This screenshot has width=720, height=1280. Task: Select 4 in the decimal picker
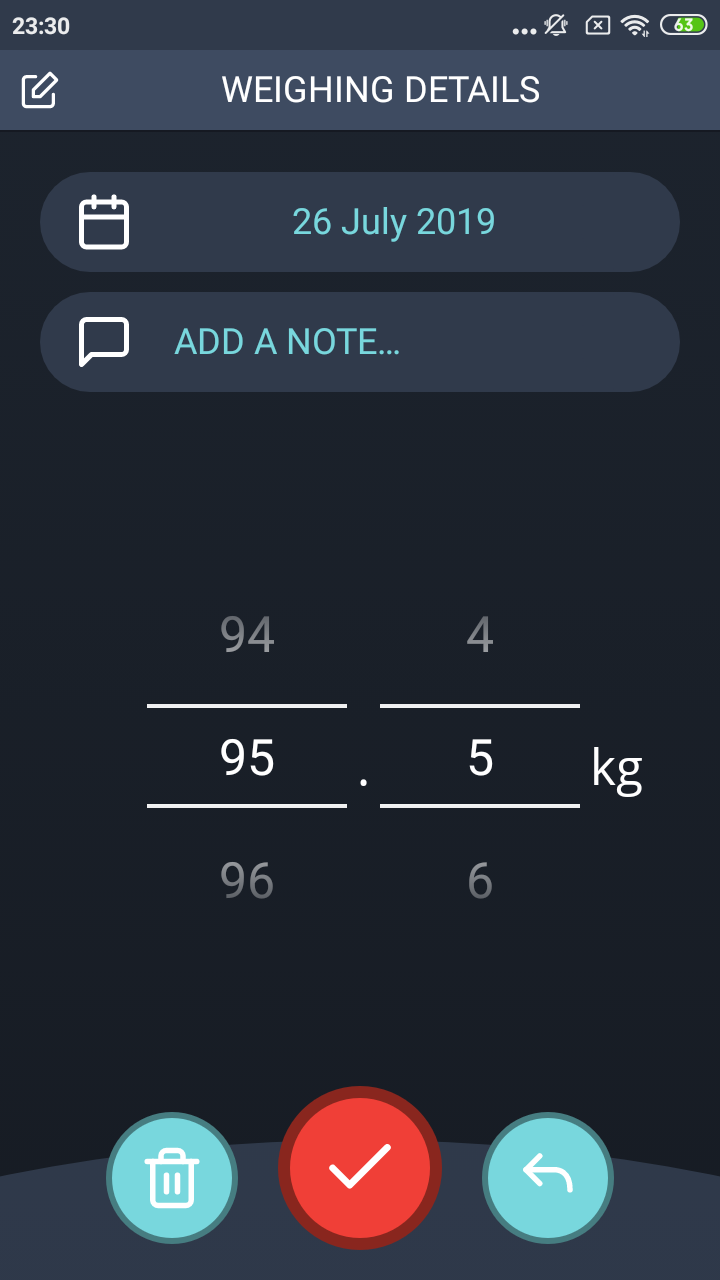coord(480,635)
